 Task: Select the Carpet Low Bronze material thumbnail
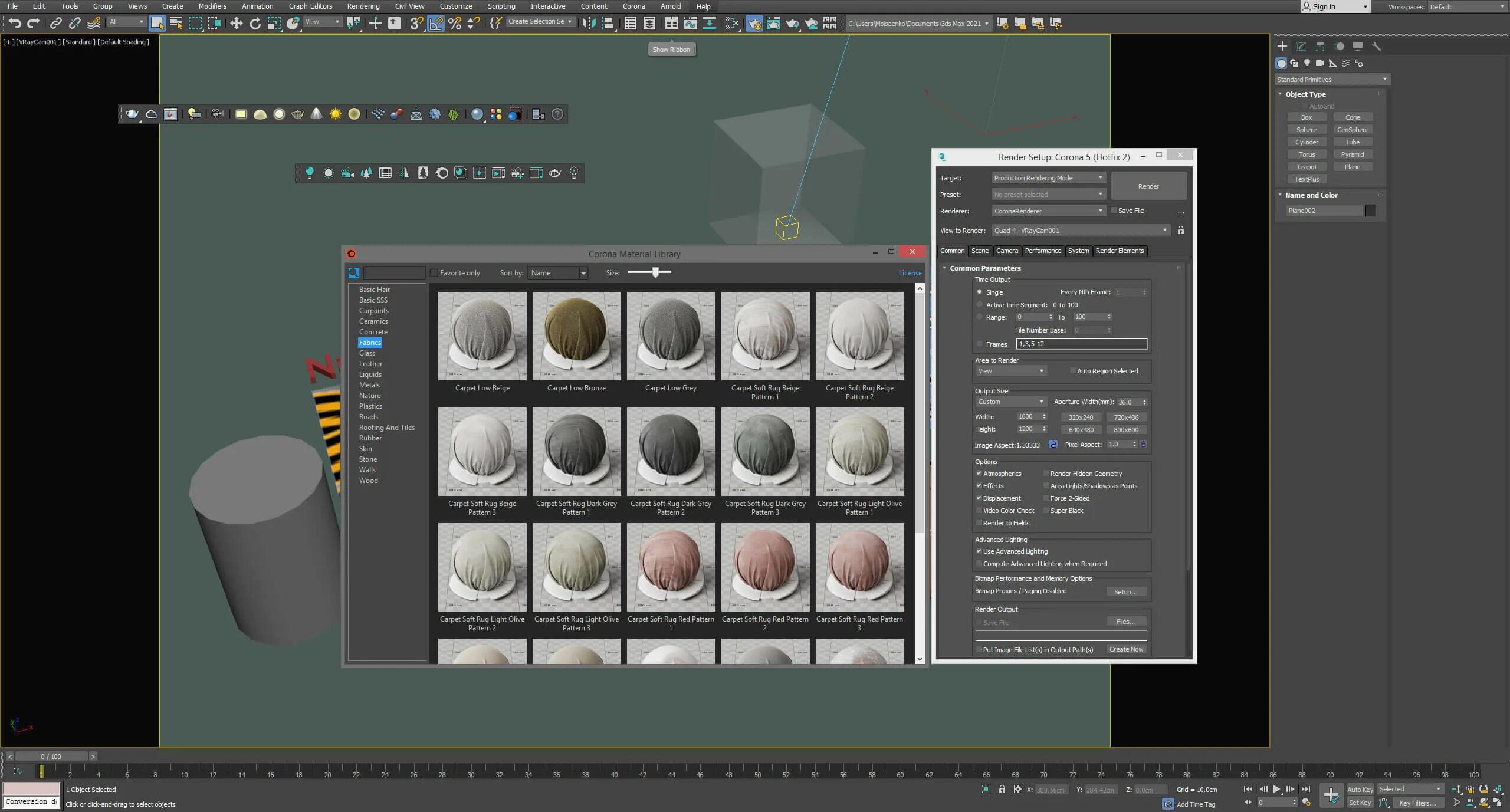[x=576, y=336]
